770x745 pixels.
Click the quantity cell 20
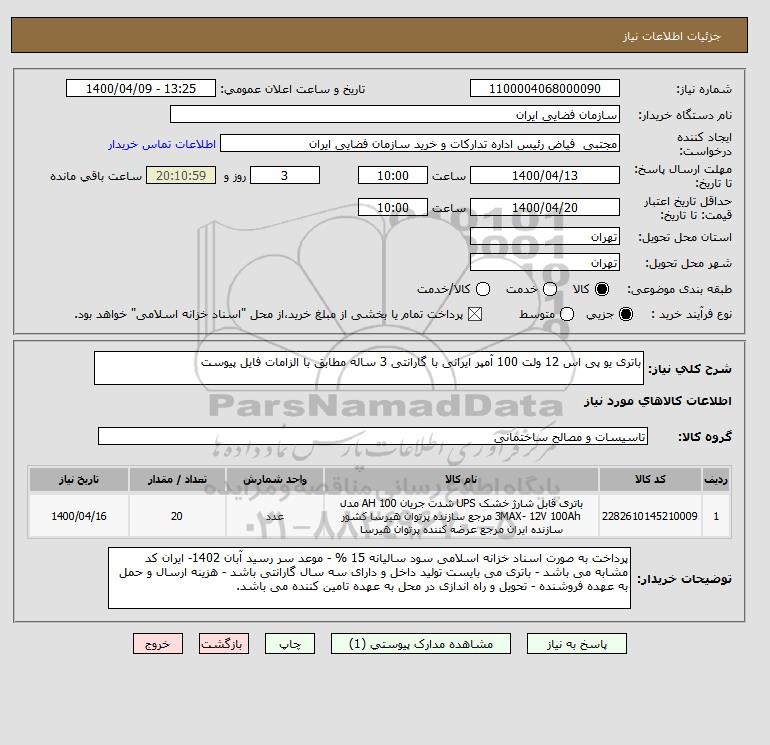tap(177, 516)
